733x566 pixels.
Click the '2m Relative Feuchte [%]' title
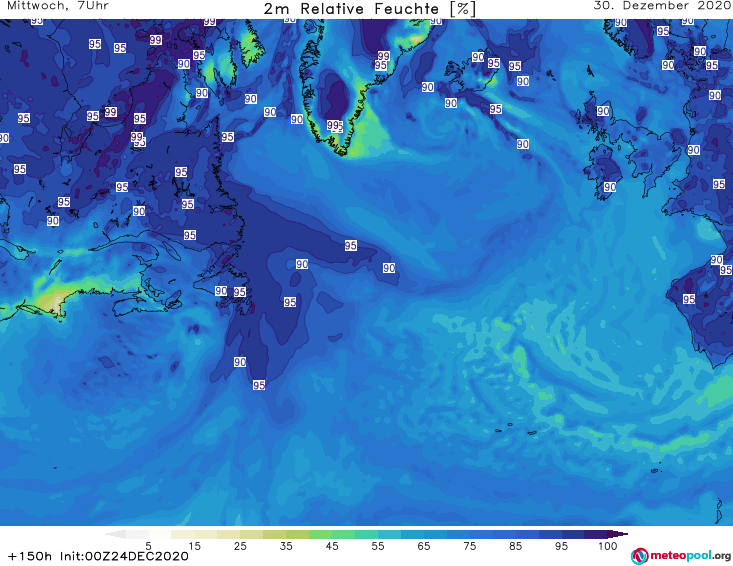tap(370, 9)
